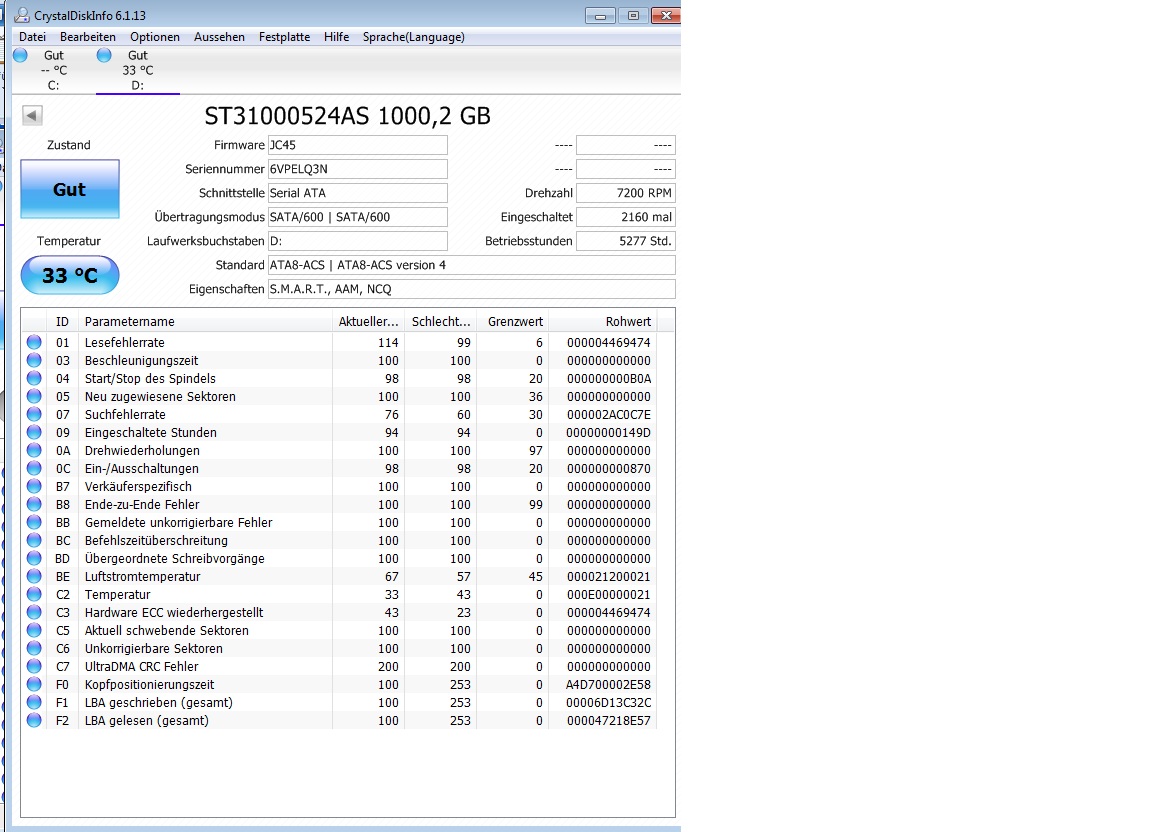Select drive C: disk tab
1152x832 pixels.
(x=54, y=71)
